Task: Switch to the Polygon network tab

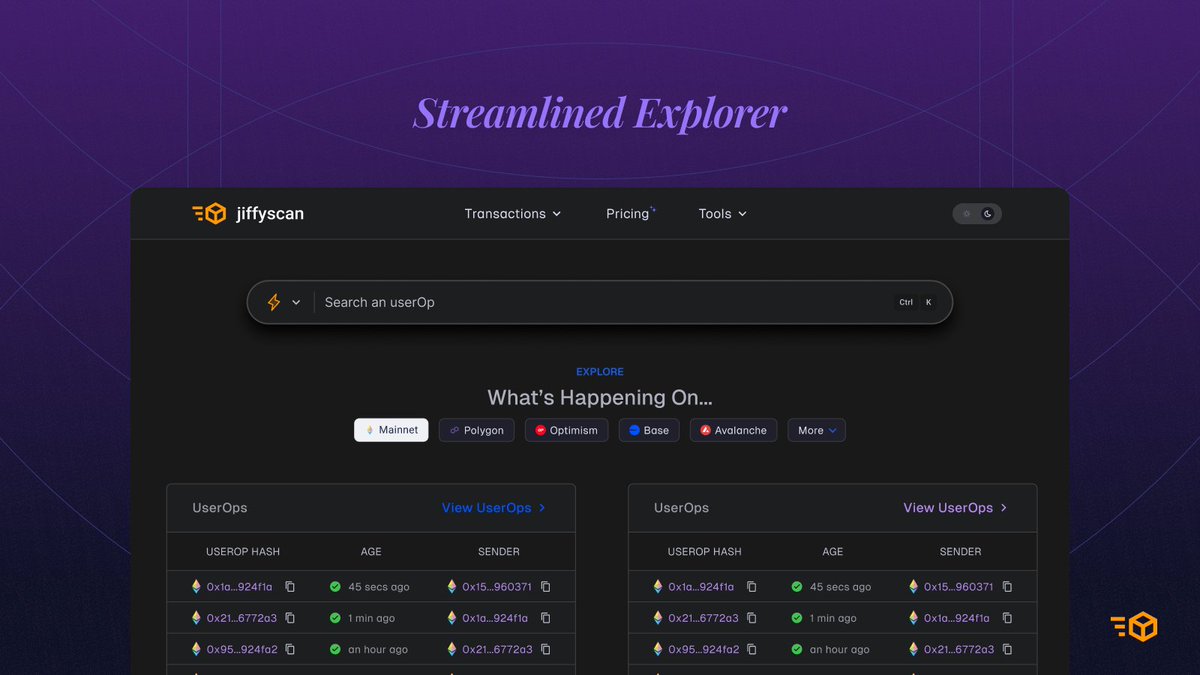Action: point(477,430)
